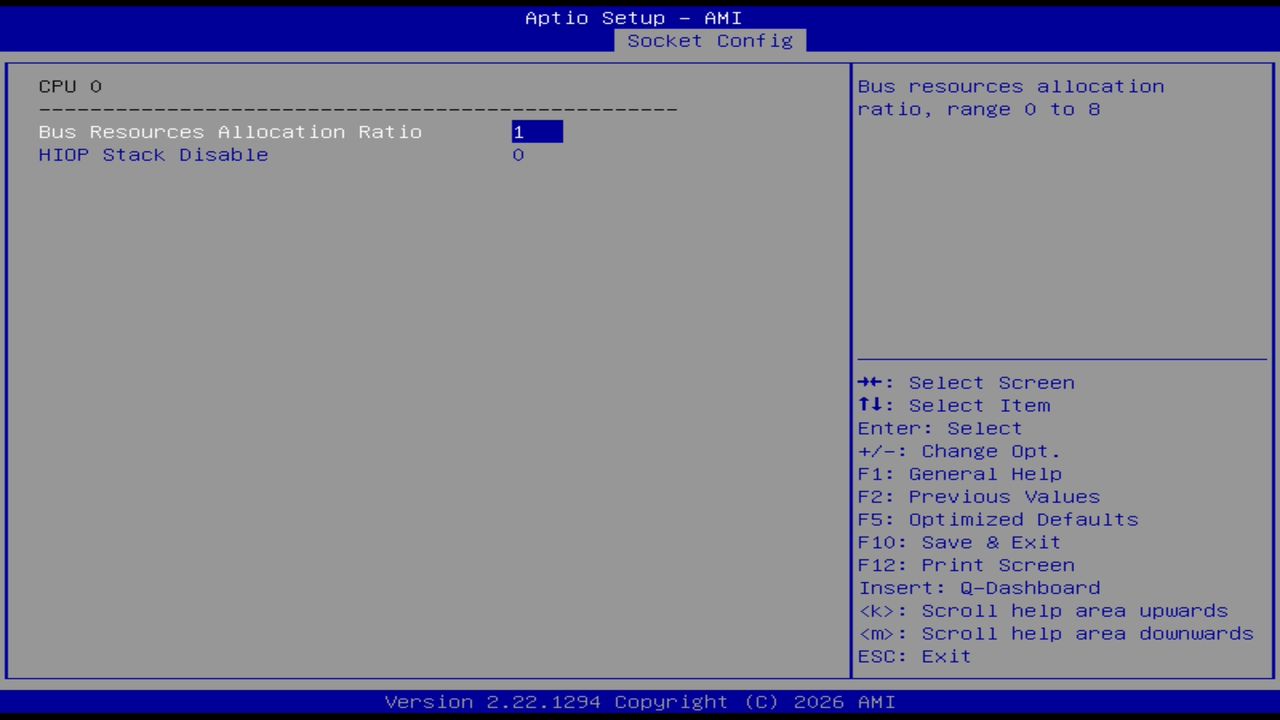Restore F2 Previous Values
This screenshot has height=720, width=1280.
point(978,496)
